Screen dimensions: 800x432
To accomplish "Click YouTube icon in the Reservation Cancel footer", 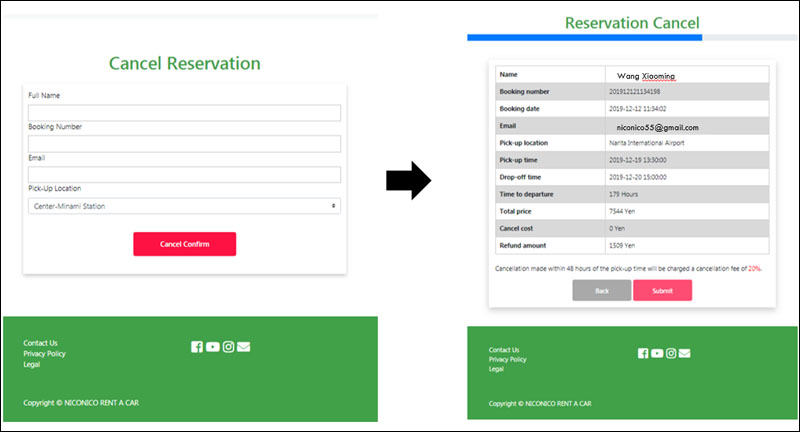I will click(x=656, y=353).
